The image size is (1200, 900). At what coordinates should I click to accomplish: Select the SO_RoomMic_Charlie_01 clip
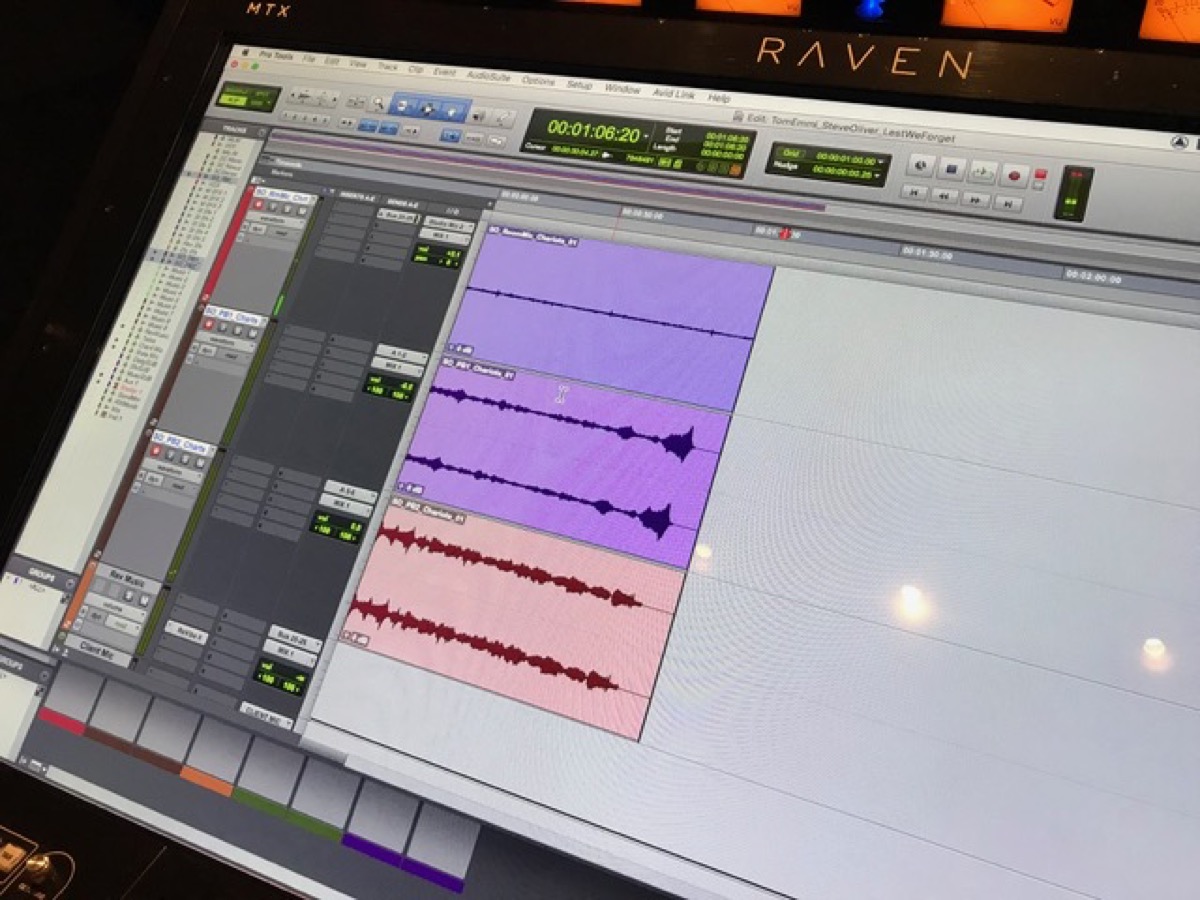[x=608, y=320]
